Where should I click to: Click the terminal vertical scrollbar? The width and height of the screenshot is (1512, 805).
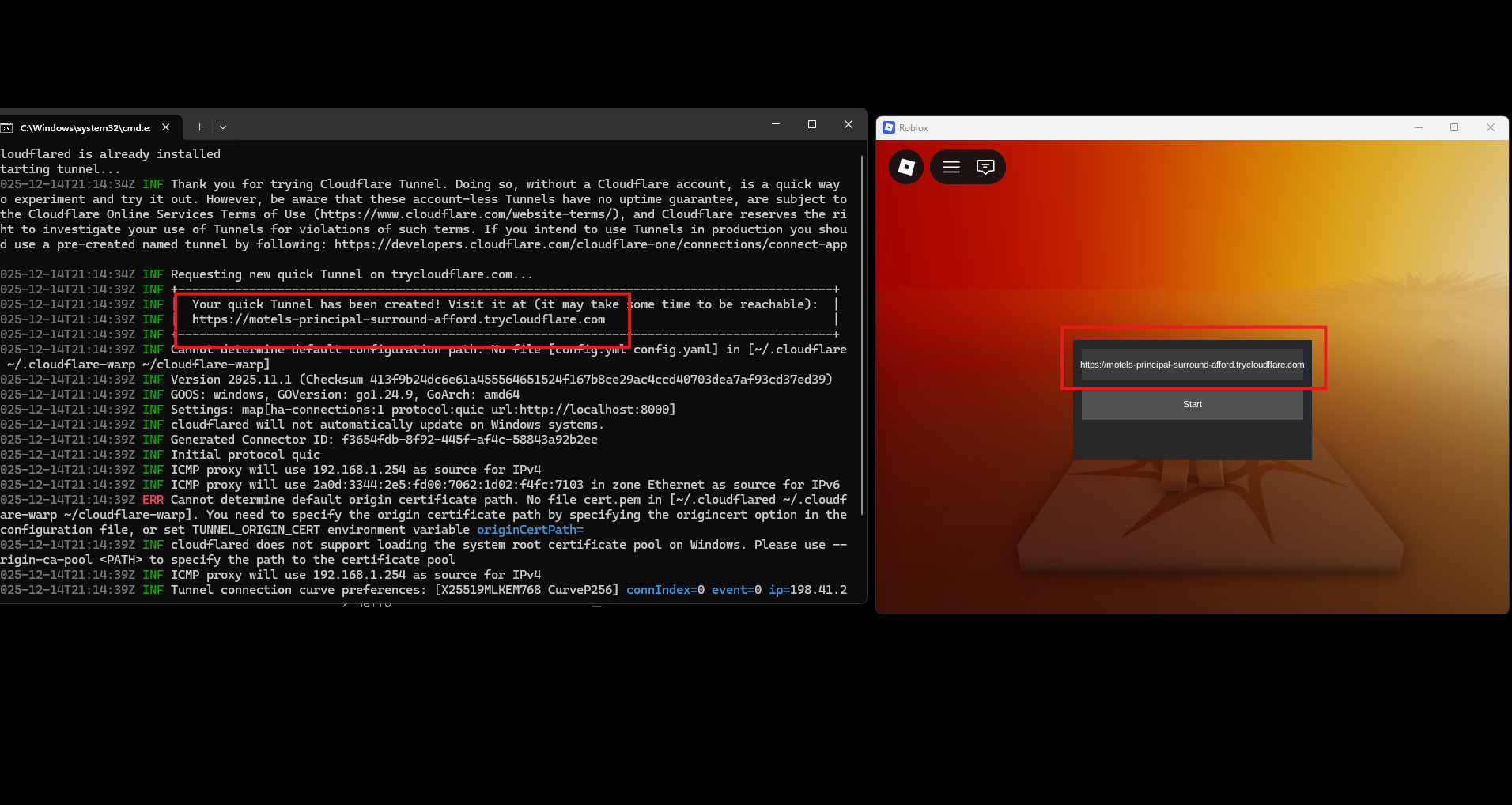coord(861,332)
